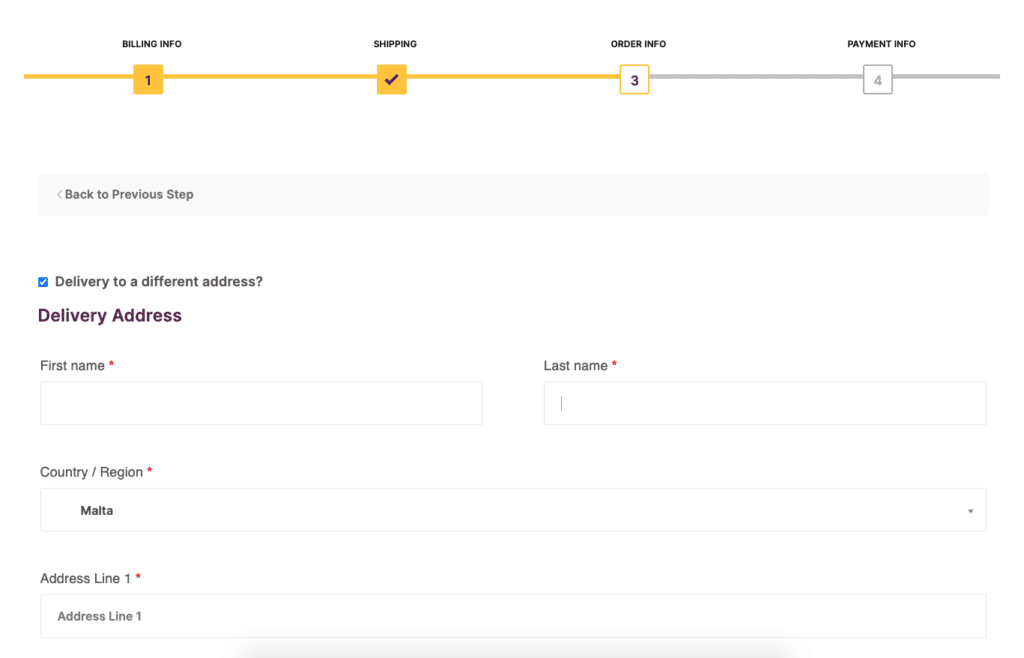The image size is (1024, 658).
Task: Click the 'Delivery to a different address?' label
Action: tap(159, 282)
